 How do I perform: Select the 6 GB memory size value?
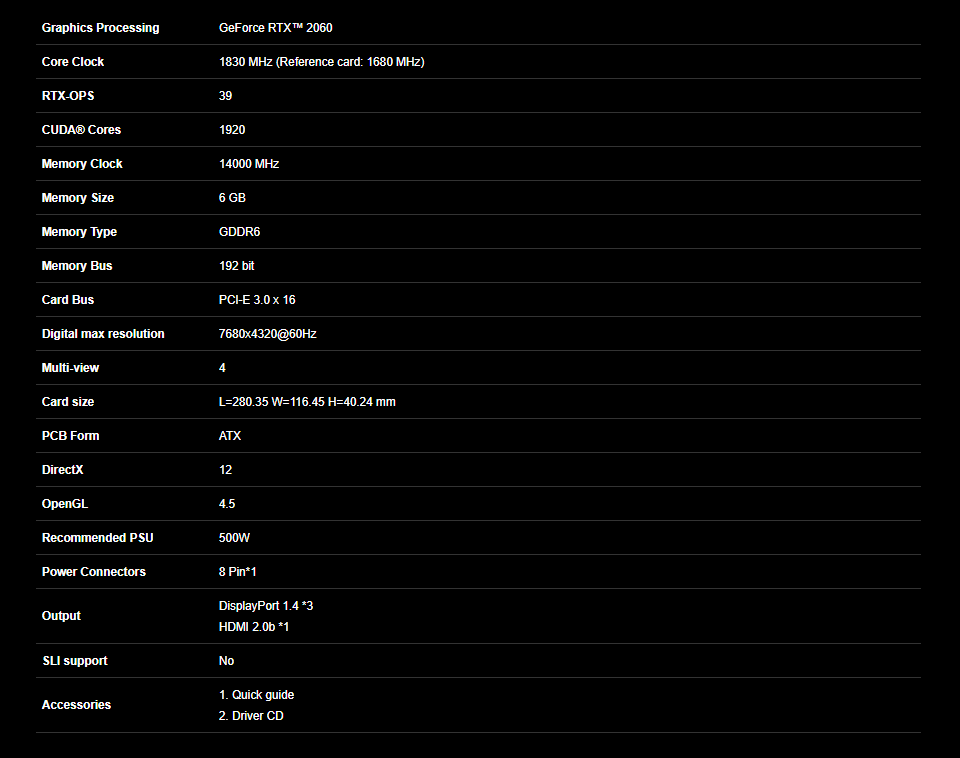click(x=232, y=198)
